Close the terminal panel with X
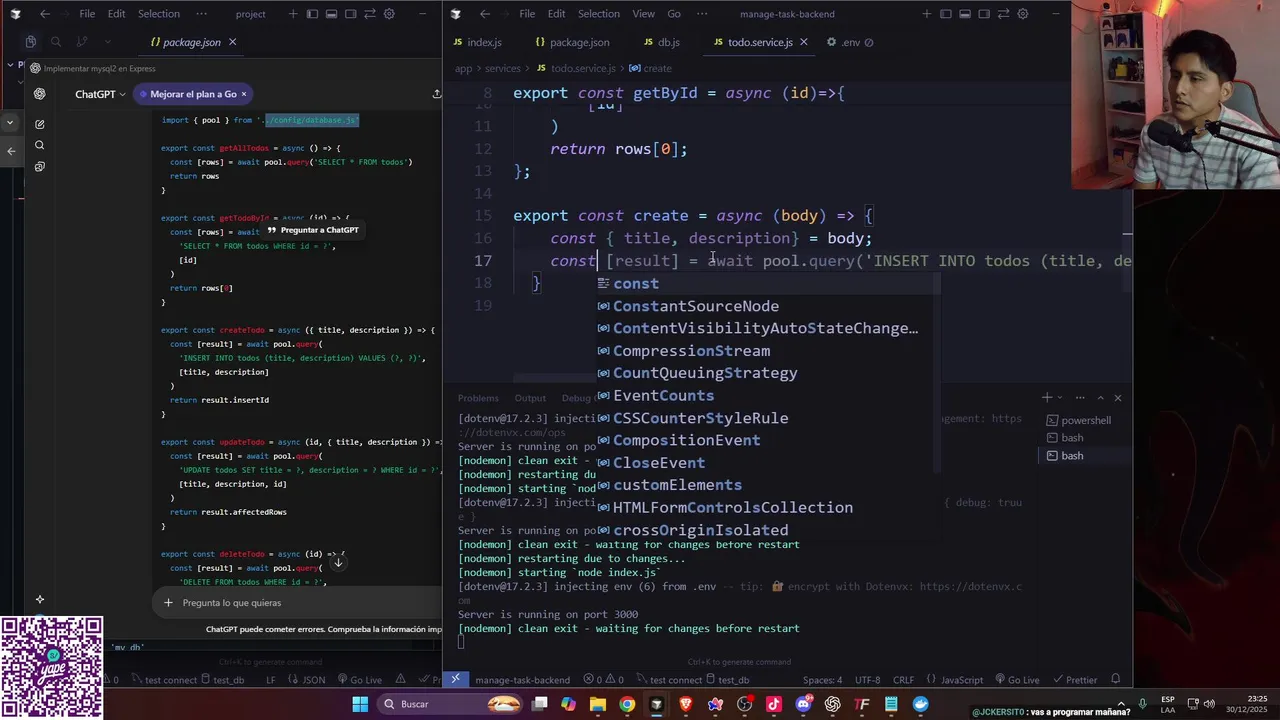The height and width of the screenshot is (720, 1280). (x=1118, y=398)
